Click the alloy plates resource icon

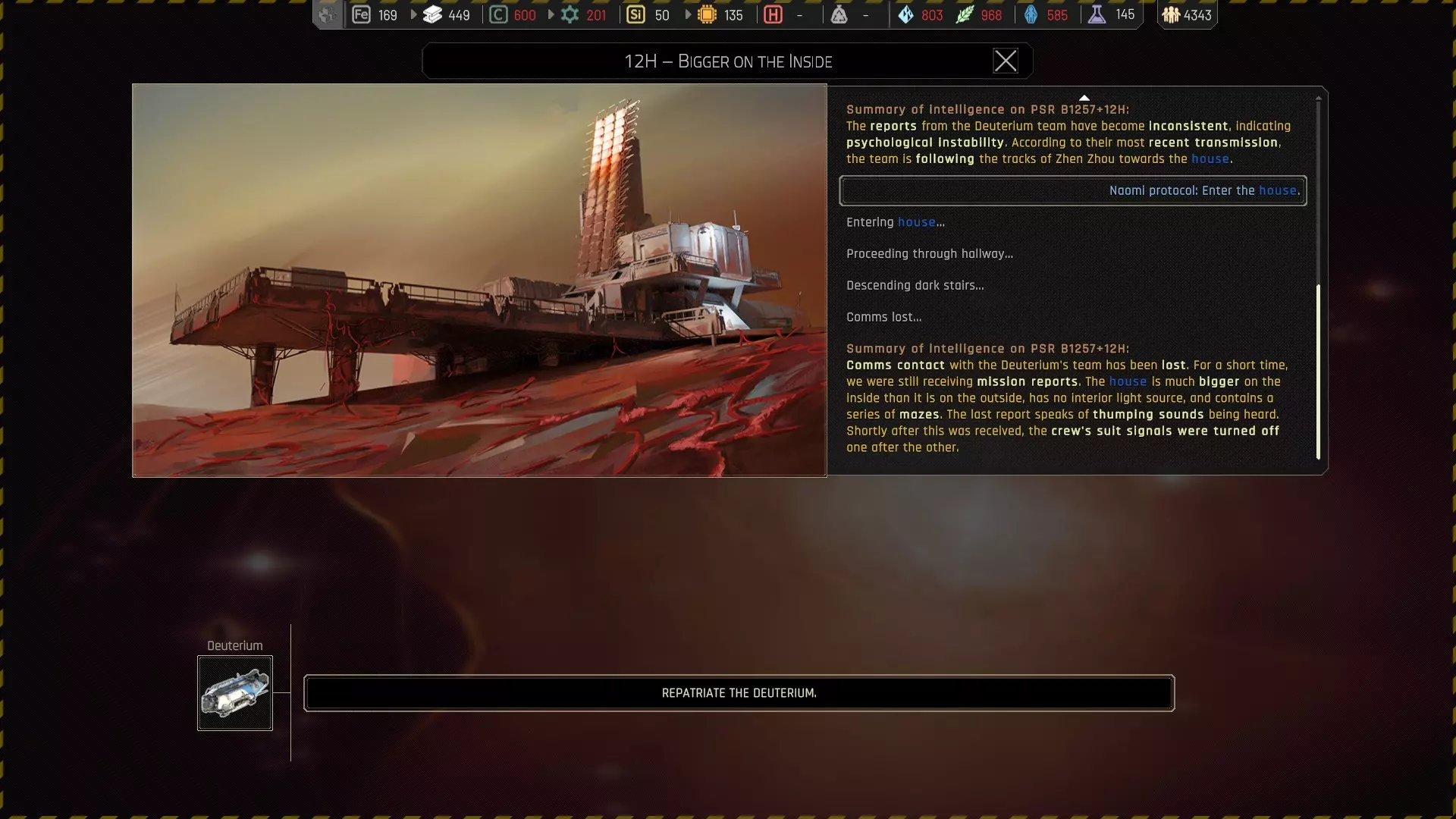tap(432, 14)
